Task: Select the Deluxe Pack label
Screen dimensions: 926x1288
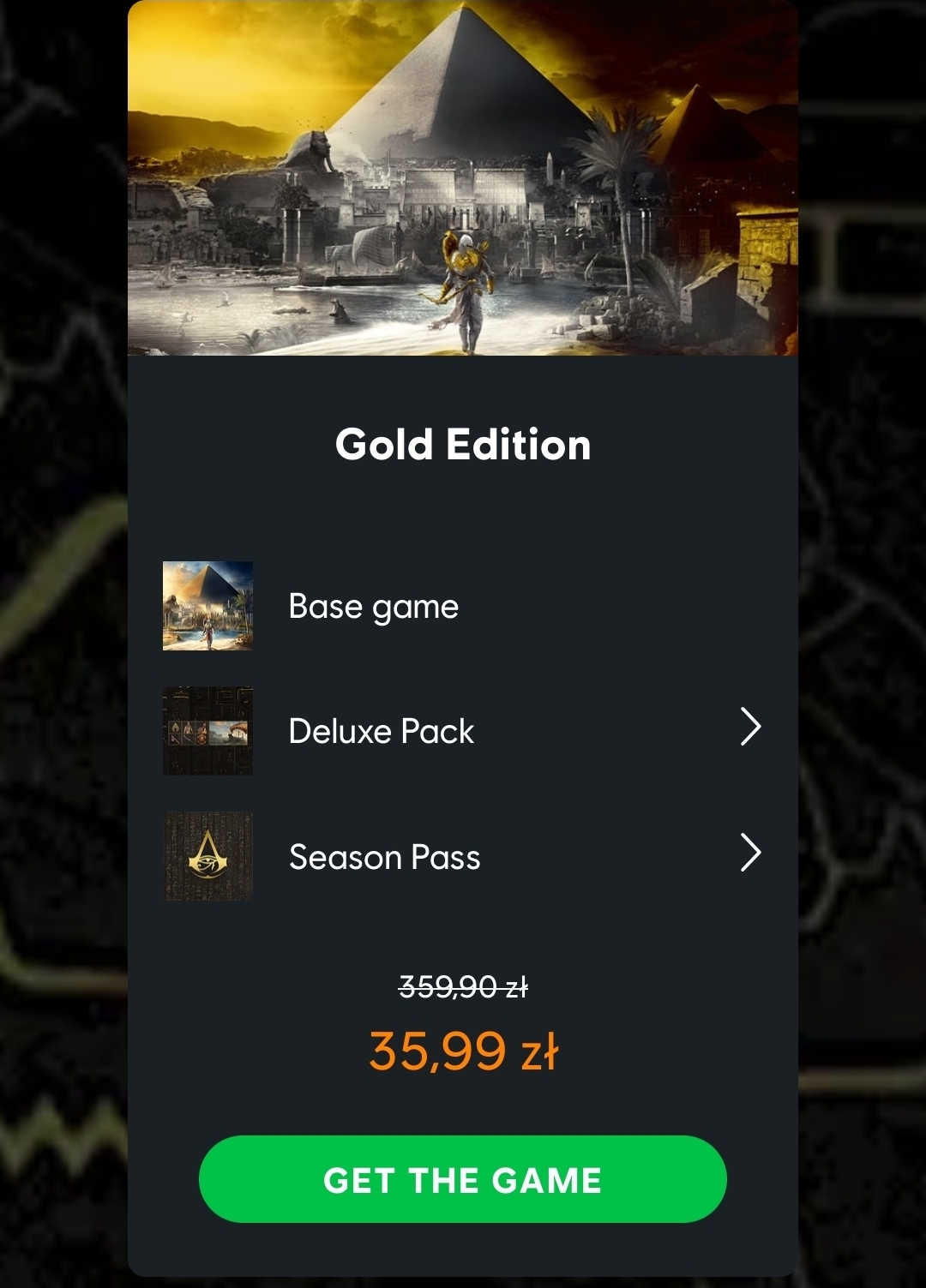Action: tap(382, 731)
